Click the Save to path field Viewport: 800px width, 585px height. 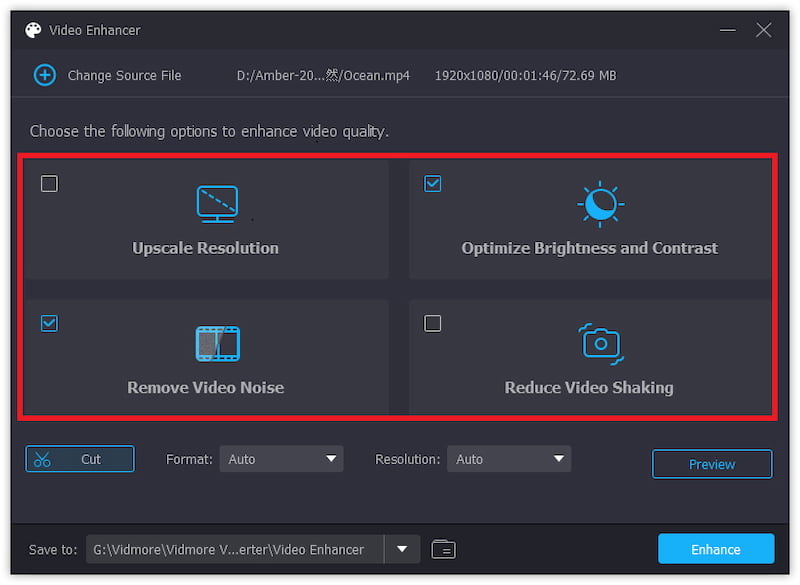(x=234, y=549)
